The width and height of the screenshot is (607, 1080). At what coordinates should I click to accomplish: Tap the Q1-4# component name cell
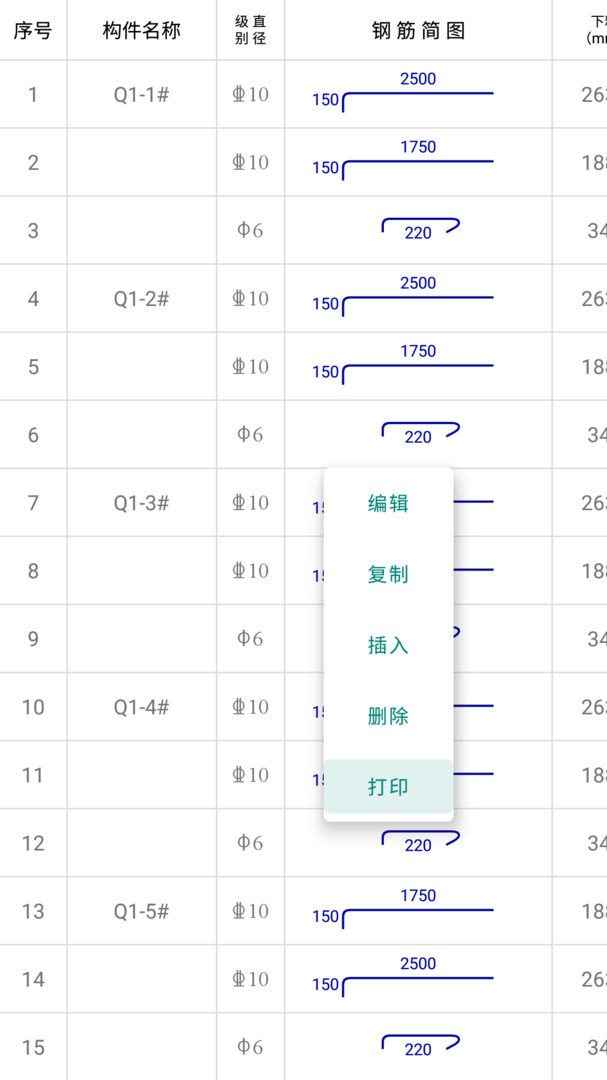click(142, 707)
